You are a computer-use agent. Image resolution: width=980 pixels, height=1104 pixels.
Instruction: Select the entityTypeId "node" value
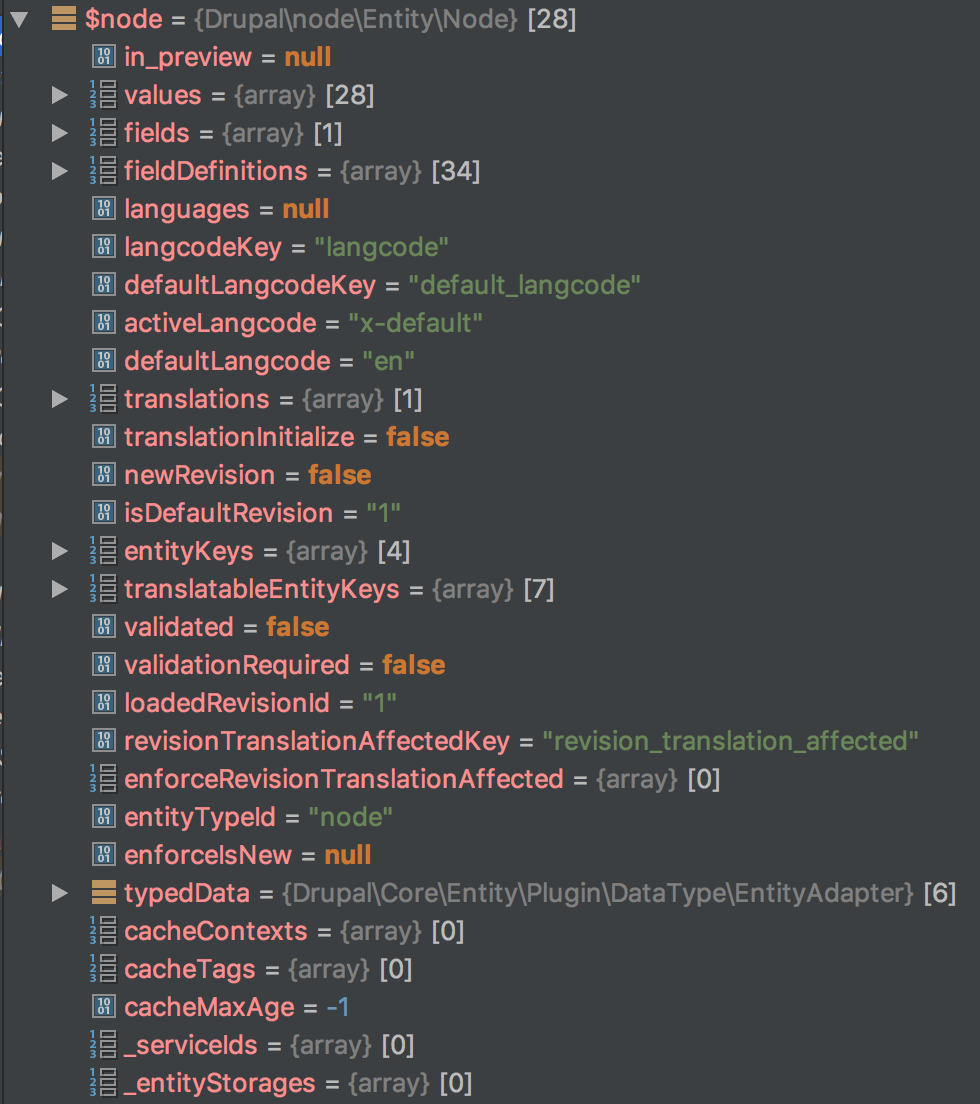(351, 817)
